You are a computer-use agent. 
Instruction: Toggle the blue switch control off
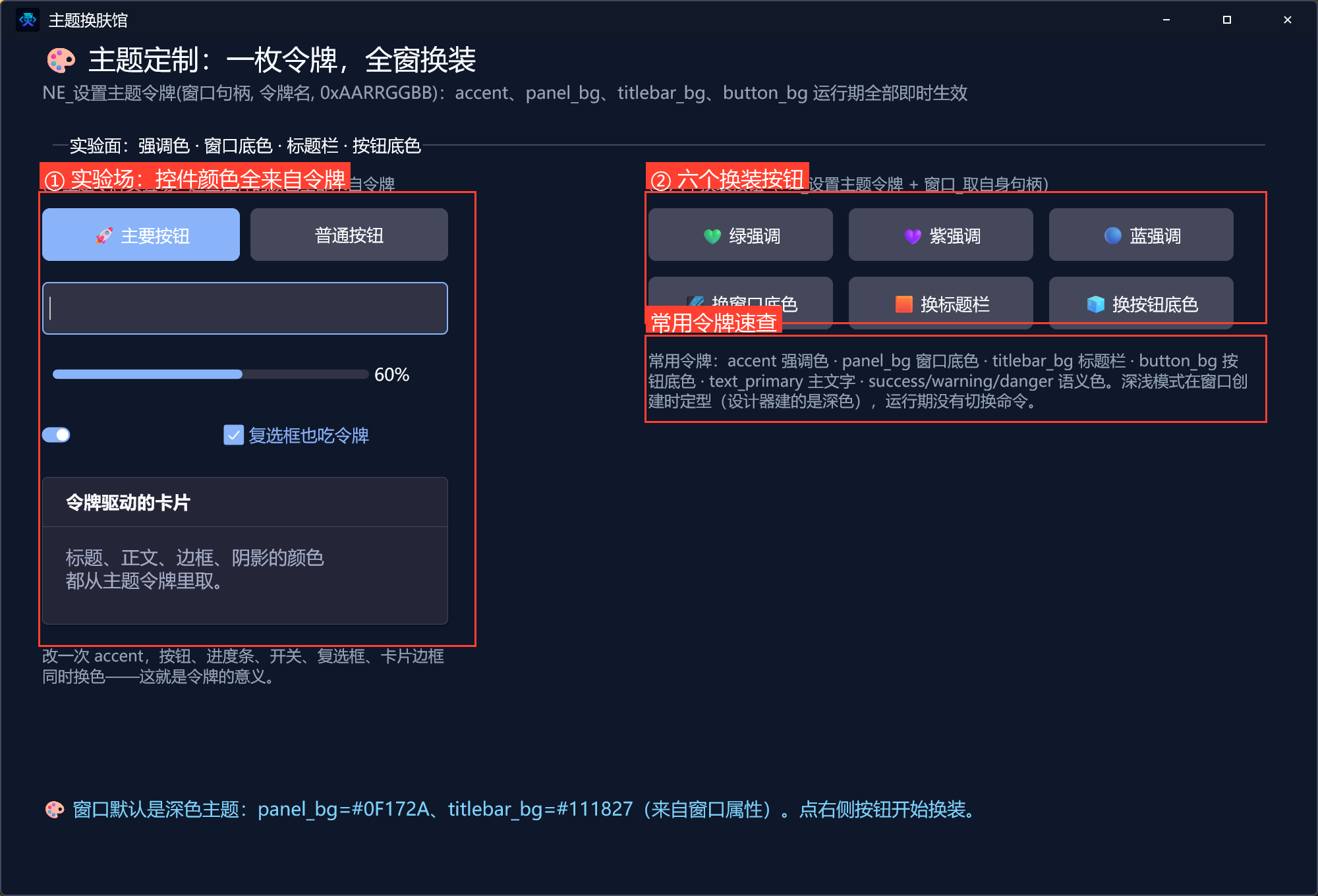(56, 435)
